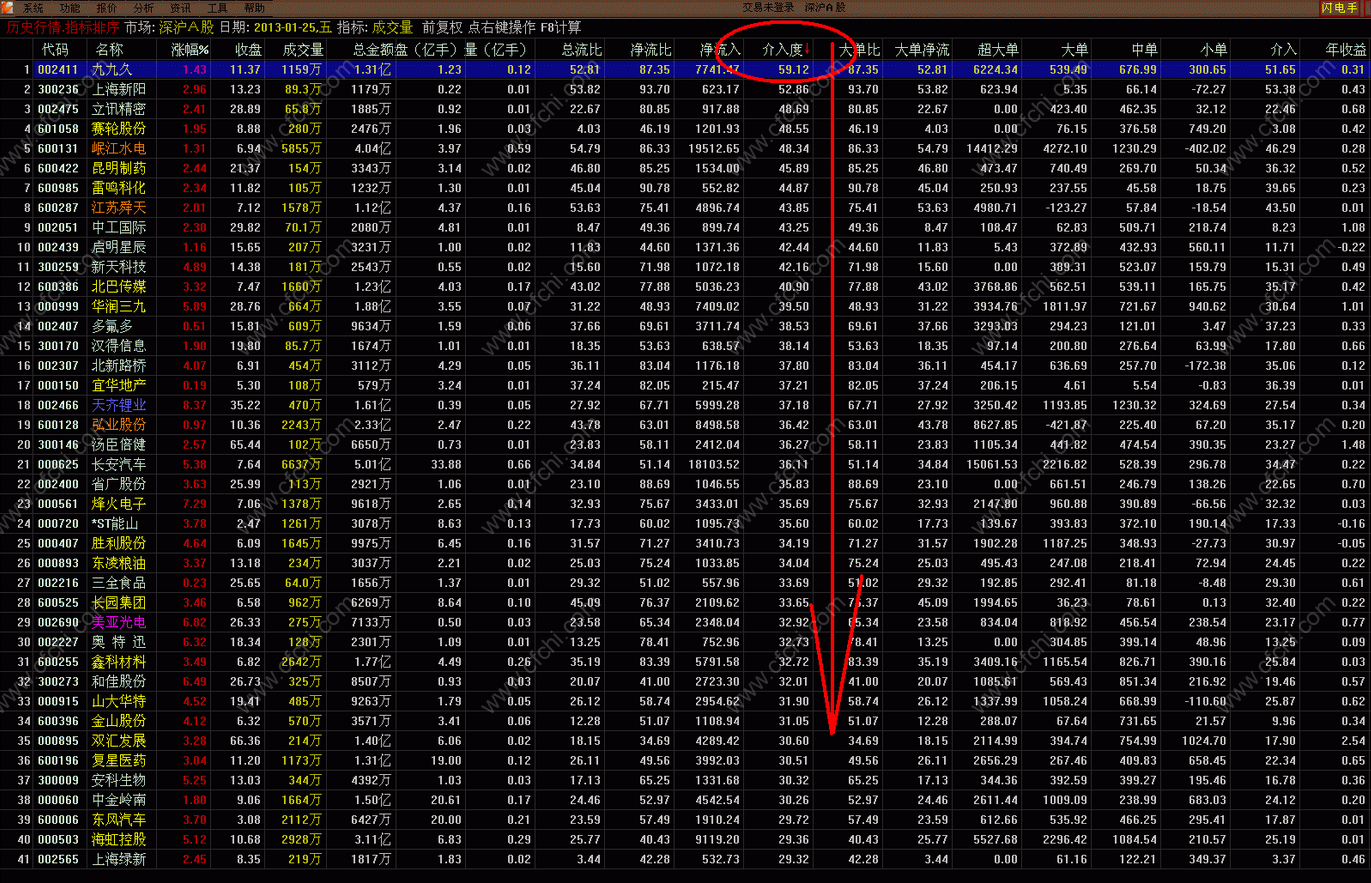
Task: Select stock row 美亚光电
Action: 685,621
